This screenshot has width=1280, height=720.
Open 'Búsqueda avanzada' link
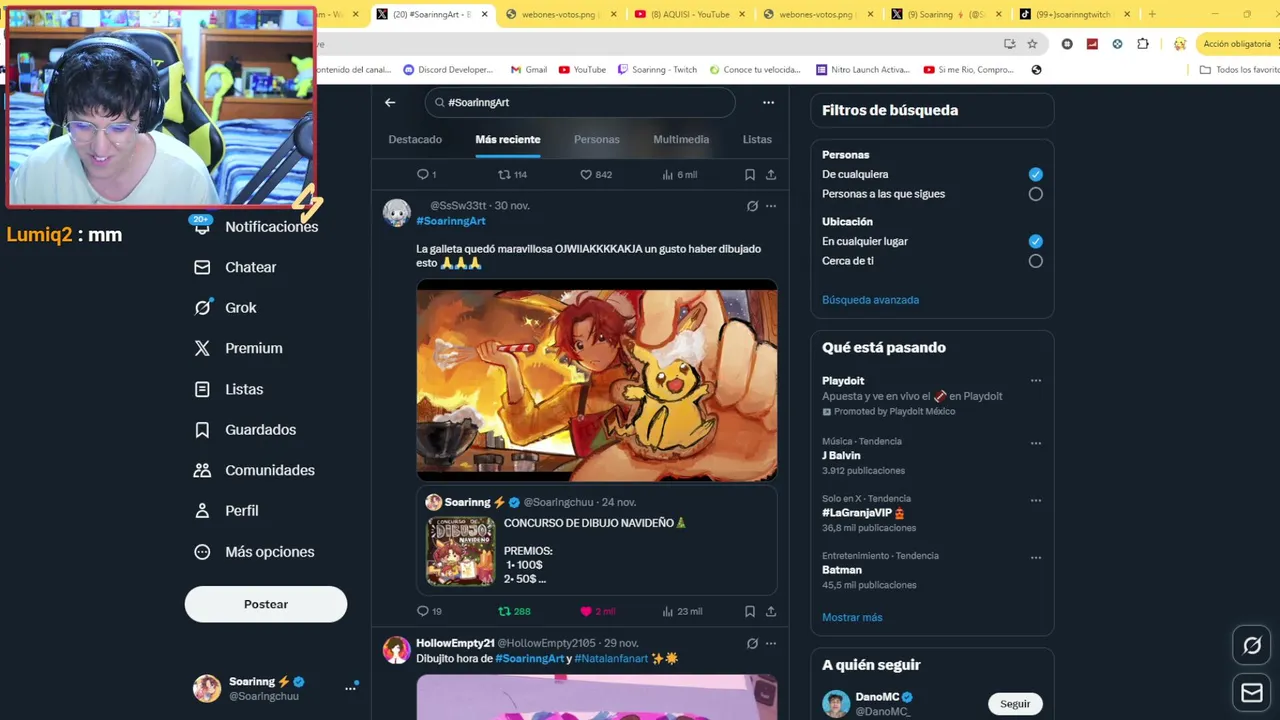click(x=870, y=300)
